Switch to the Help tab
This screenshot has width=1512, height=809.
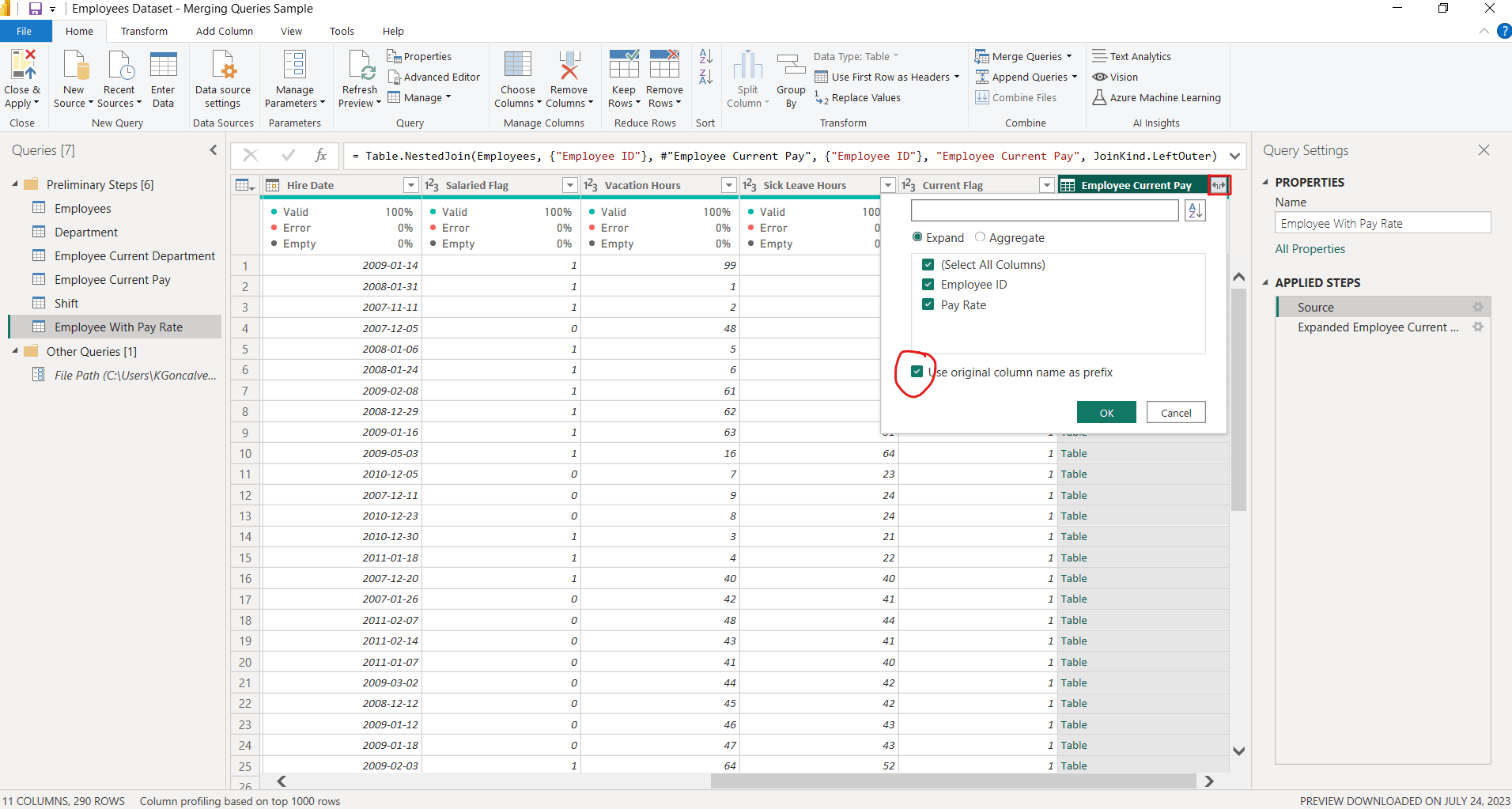[393, 31]
